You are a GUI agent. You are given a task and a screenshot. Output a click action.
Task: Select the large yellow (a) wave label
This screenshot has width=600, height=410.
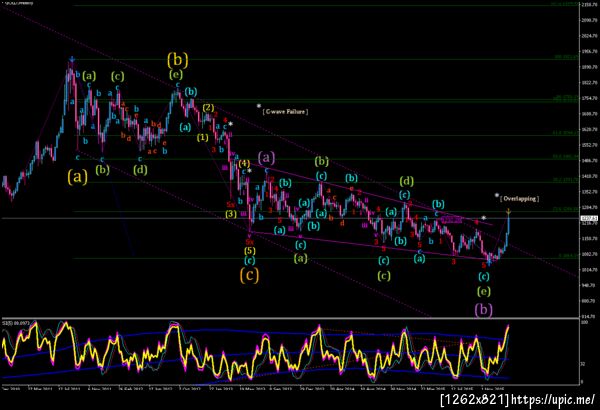[77, 177]
